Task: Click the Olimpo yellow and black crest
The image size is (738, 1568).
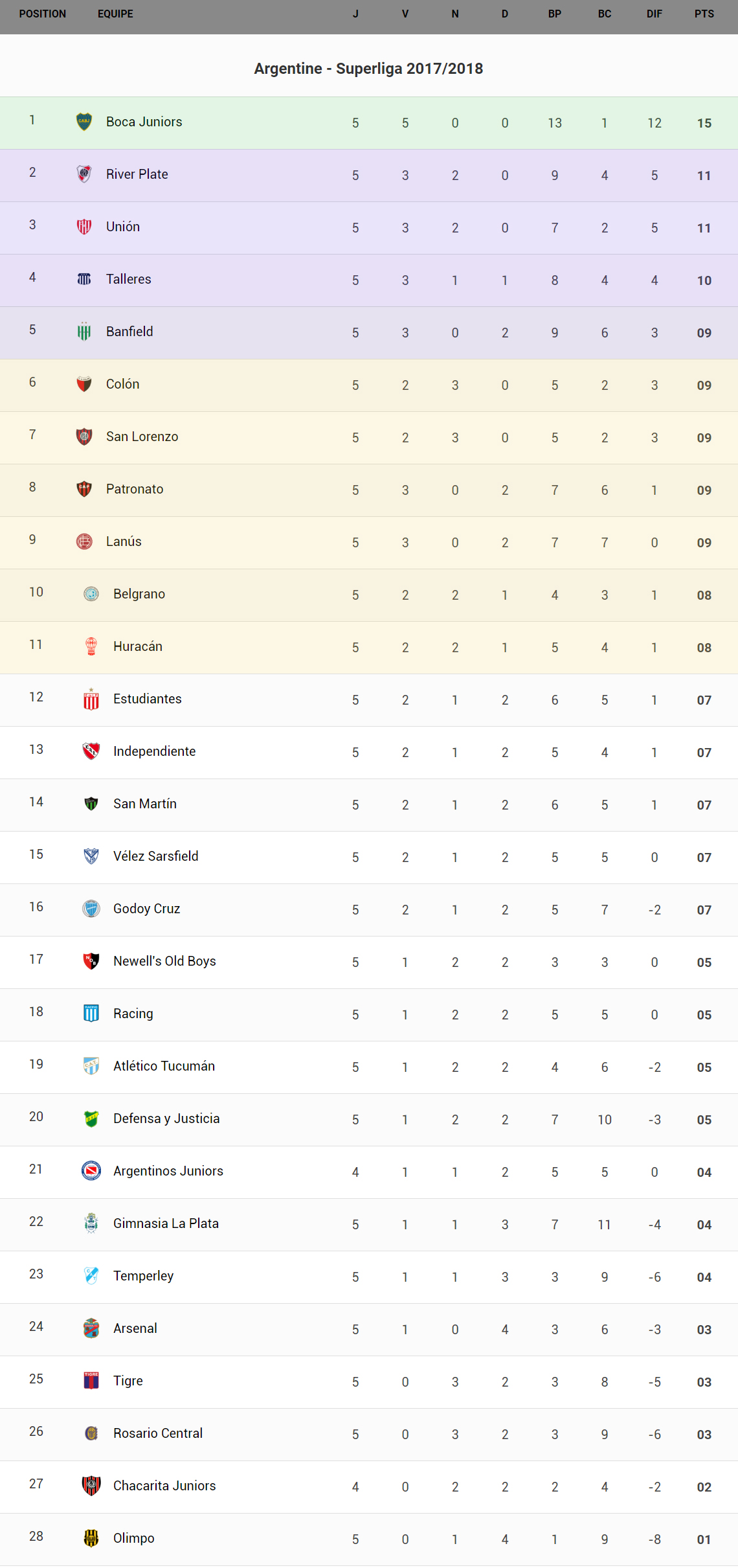Action: [91, 1538]
